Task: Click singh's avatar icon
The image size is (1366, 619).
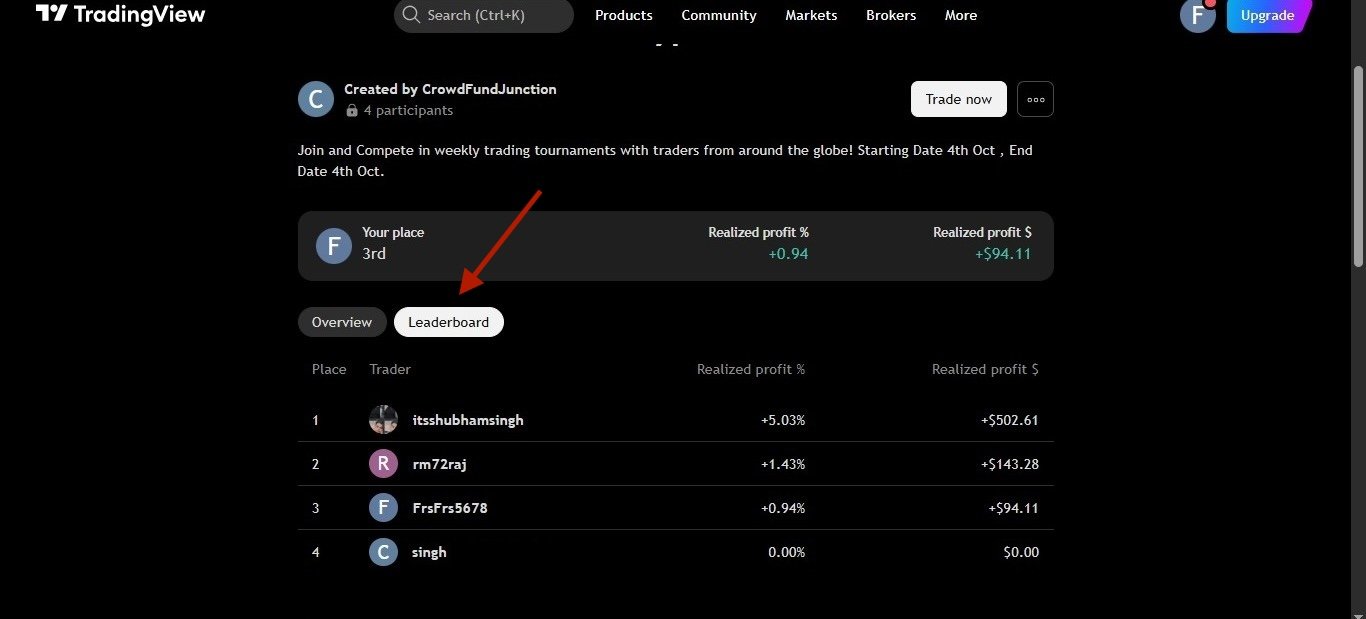Action: (x=383, y=552)
